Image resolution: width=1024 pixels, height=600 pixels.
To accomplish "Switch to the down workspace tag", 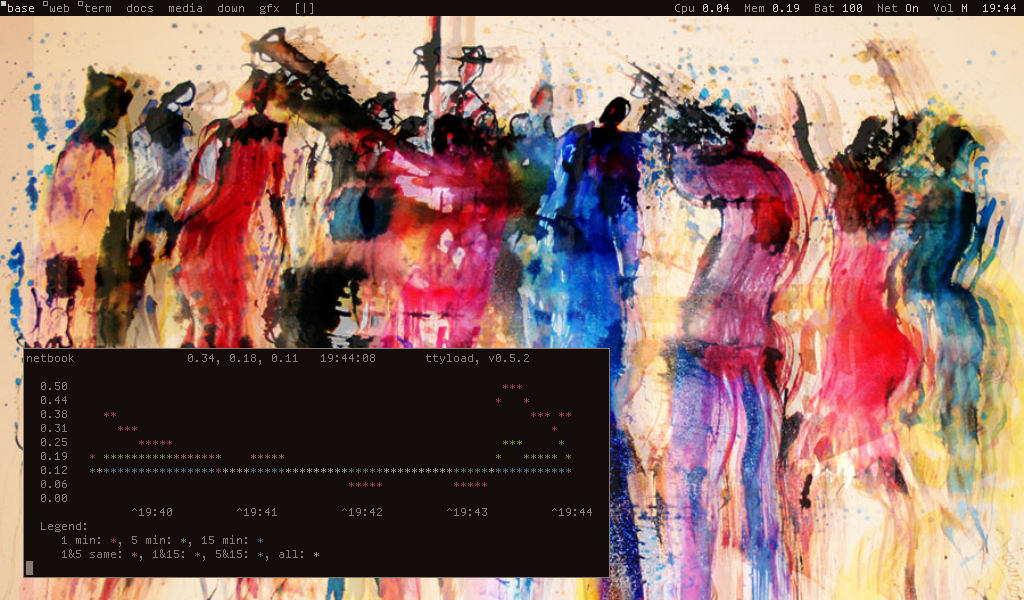I will 231,8.
